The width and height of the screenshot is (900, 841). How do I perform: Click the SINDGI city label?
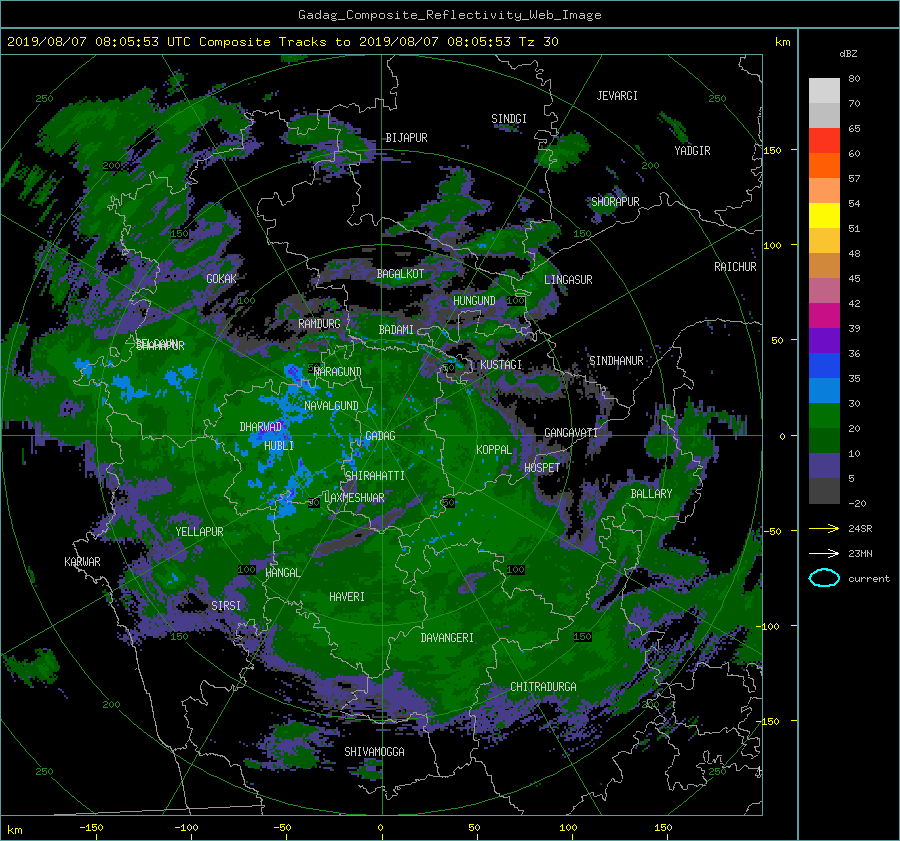509,119
